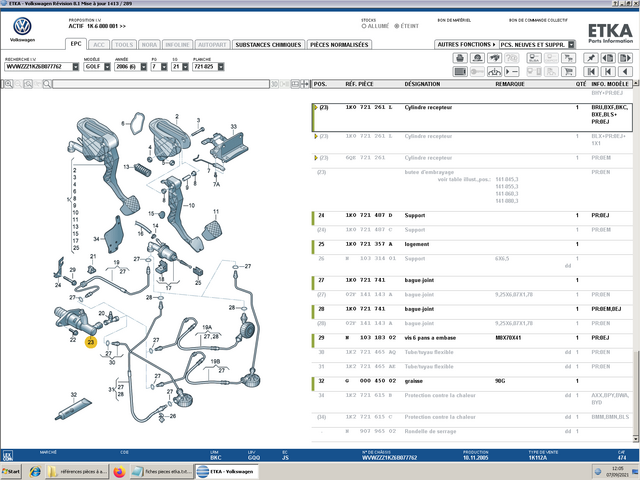This screenshot has width=640, height=480.
Task: Click the arrow-dash toolbar icon
Action: (511, 72)
